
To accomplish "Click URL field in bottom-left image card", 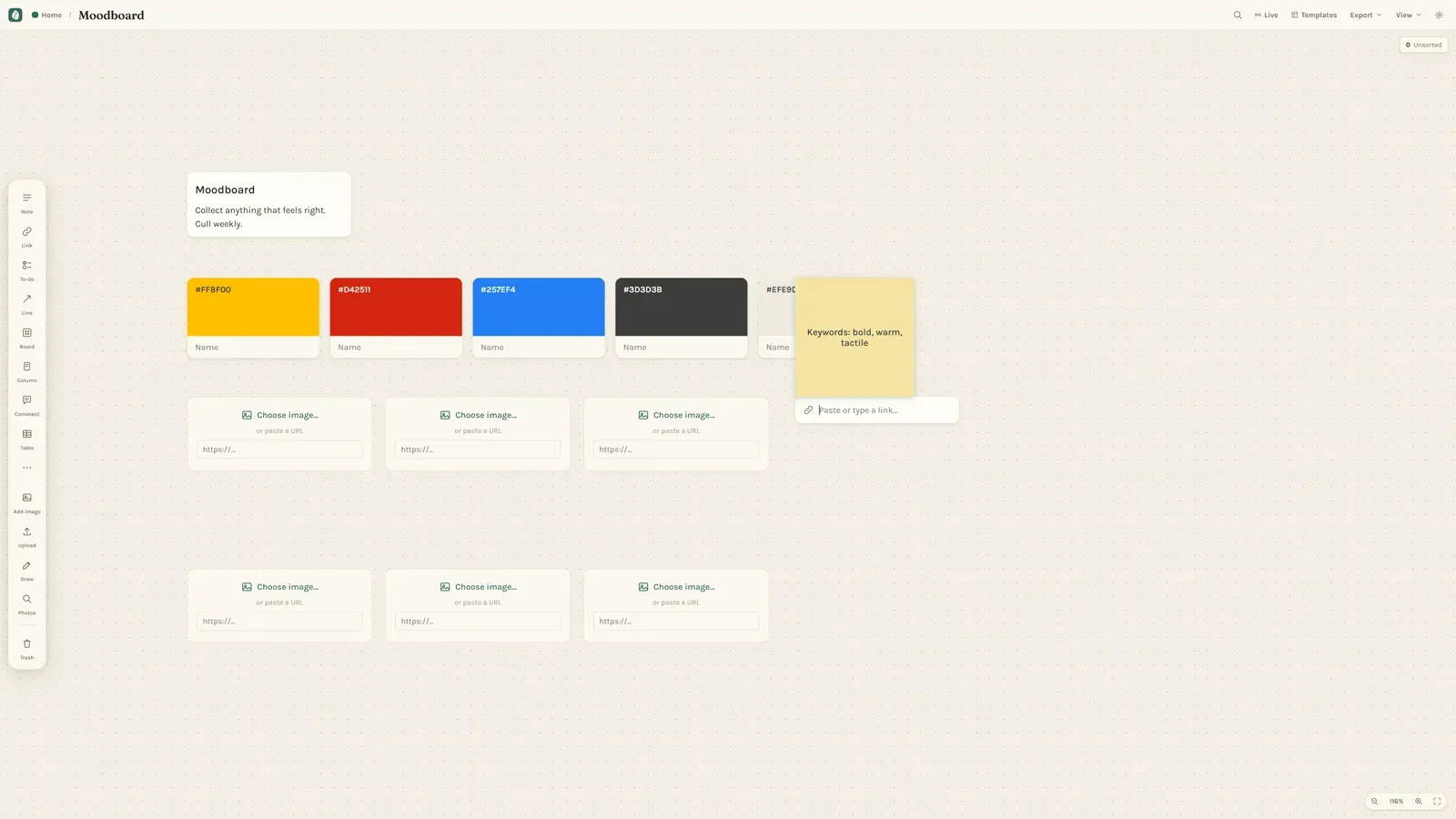I will click(x=279, y=622).
